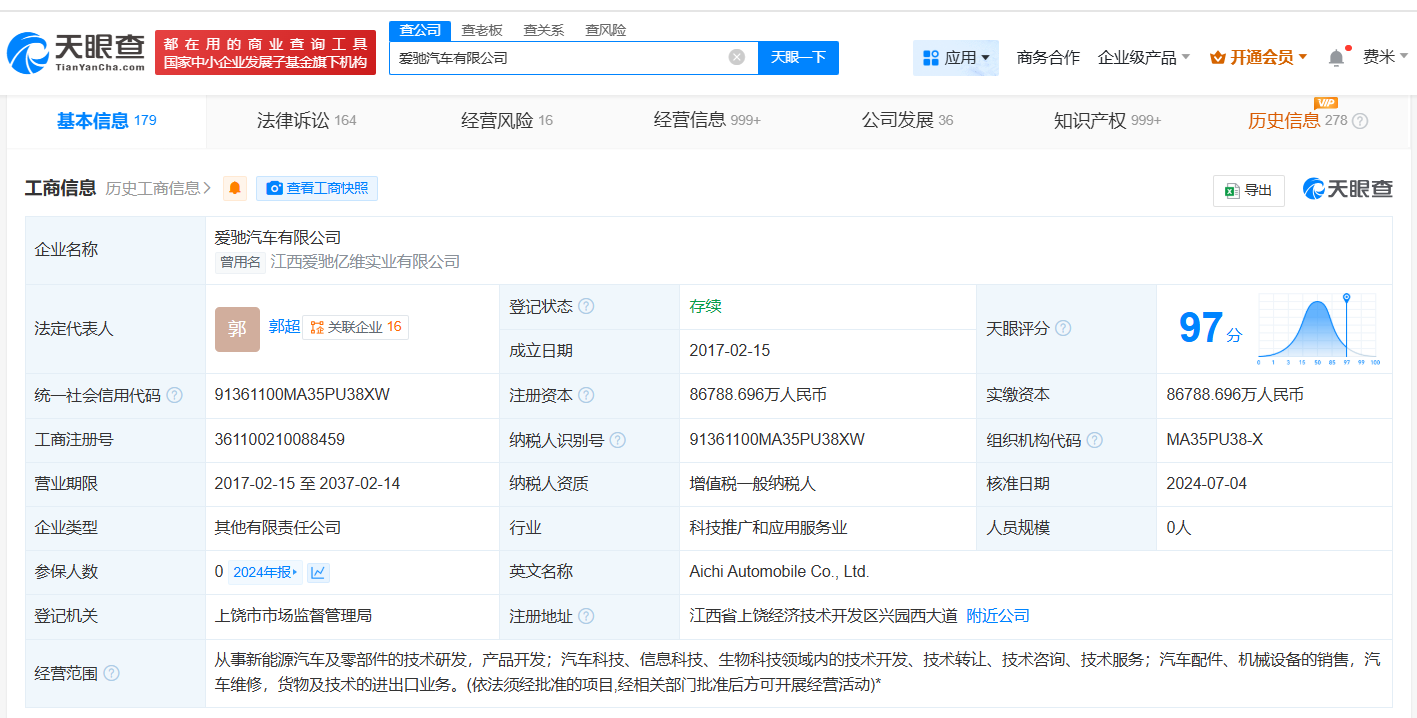This screenshot has width=1417, height=718.
Task: Show help for 统一社会信用代码
Action: coord(175,395)
